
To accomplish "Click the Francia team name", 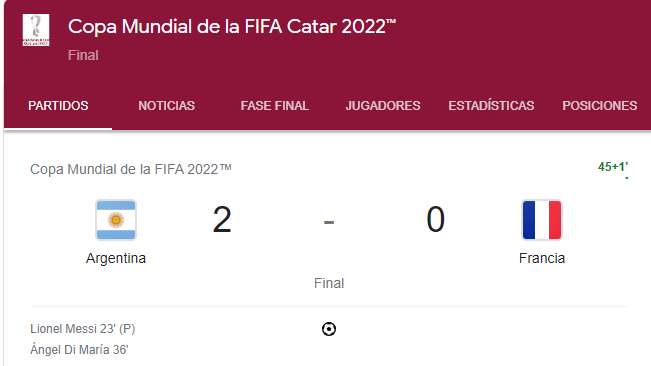I will [x=542, y=258].
